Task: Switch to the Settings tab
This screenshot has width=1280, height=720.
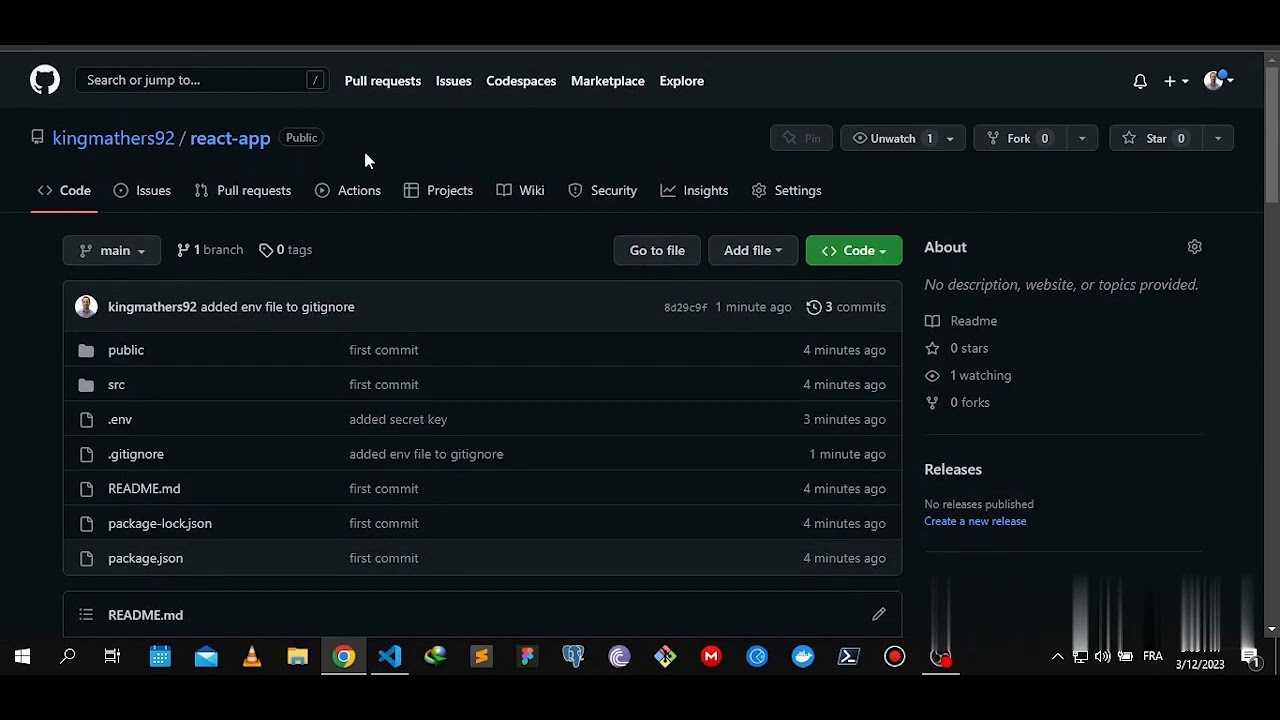Action: point(786,190)
